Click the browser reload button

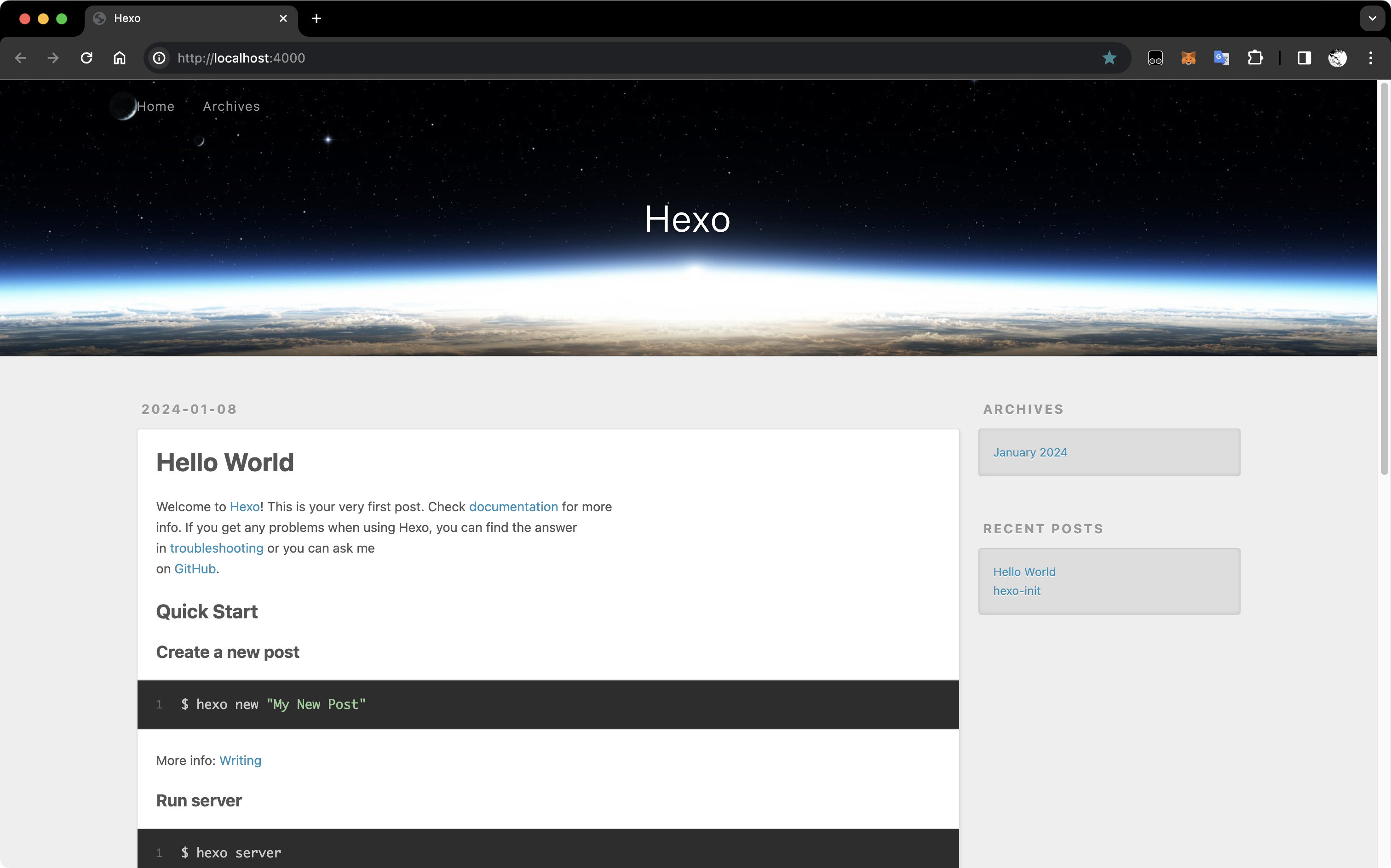point(87,58)
